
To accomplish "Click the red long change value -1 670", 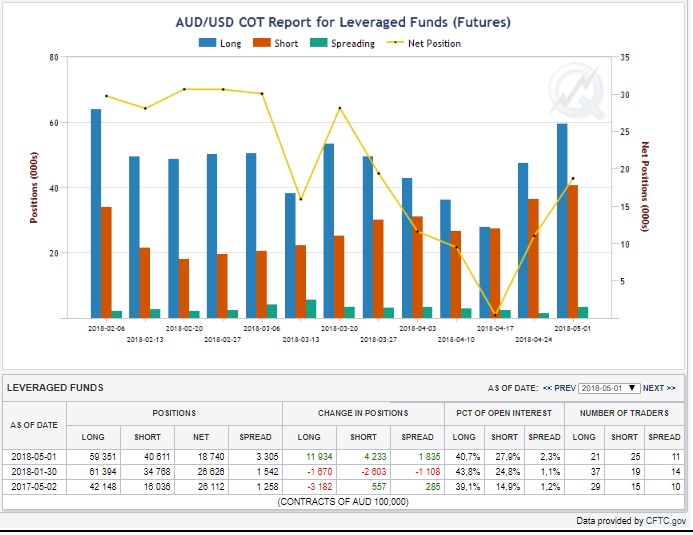I will (x=320, y=471).
